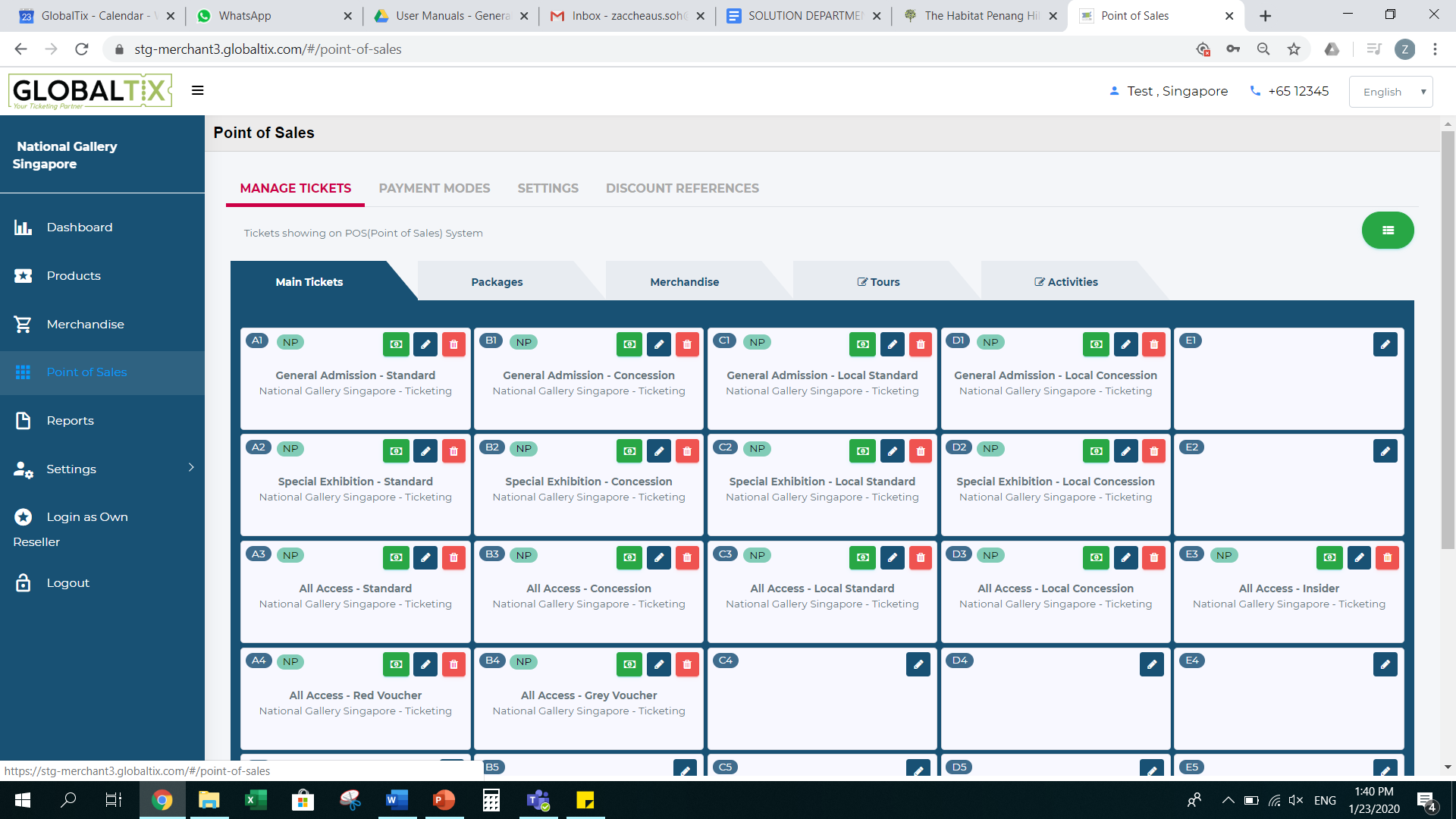Open Microsoft Teams from the taskbar
Image resolution: width=1456 pixels, height=819 pixels.
point(538,800)
